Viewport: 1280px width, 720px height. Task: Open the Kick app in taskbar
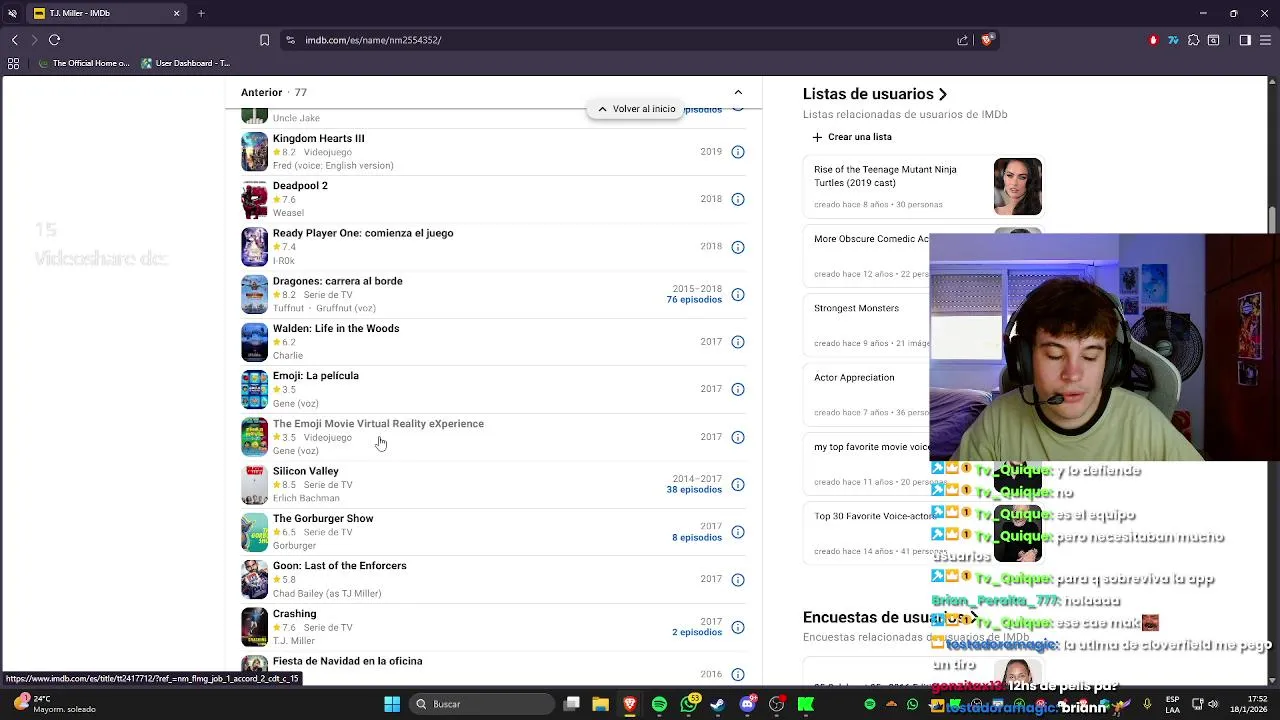coord(805,704)
